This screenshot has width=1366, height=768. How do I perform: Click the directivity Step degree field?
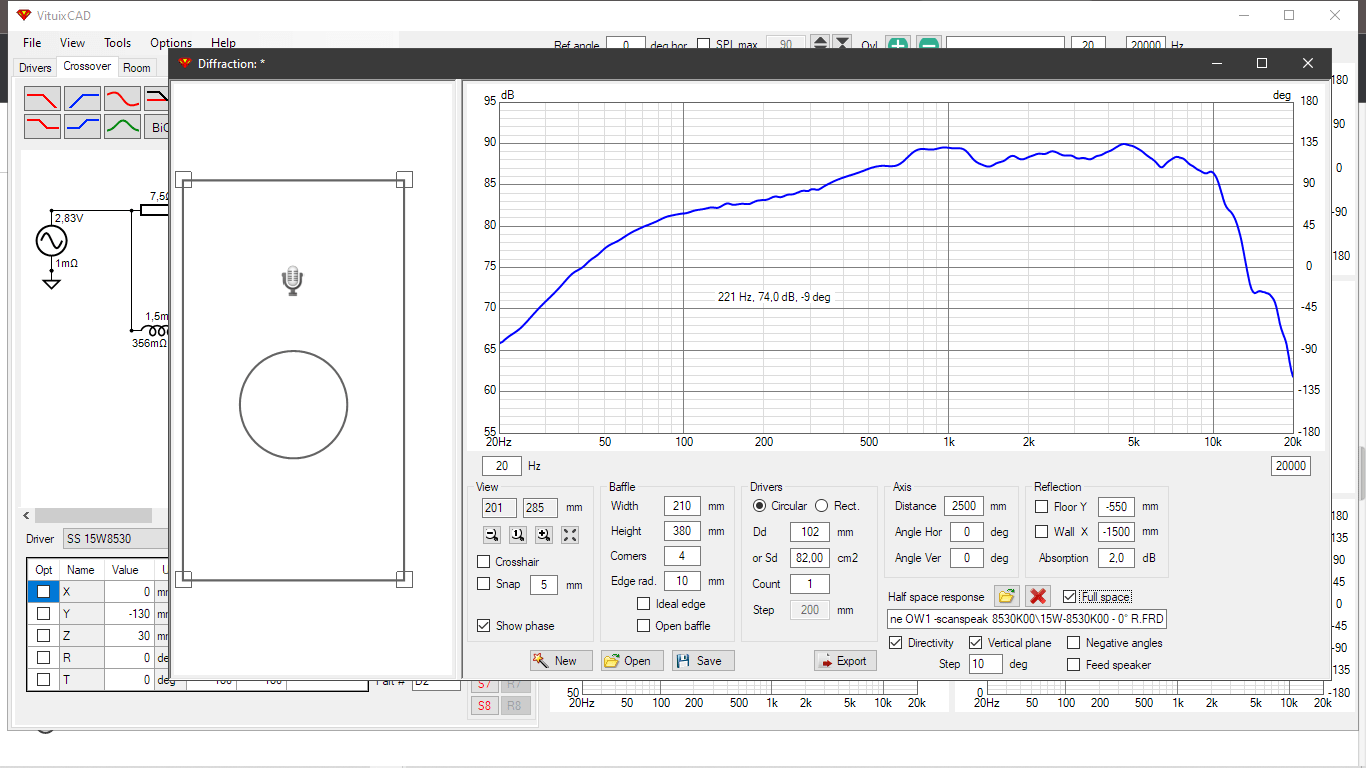tap(985, 664)
